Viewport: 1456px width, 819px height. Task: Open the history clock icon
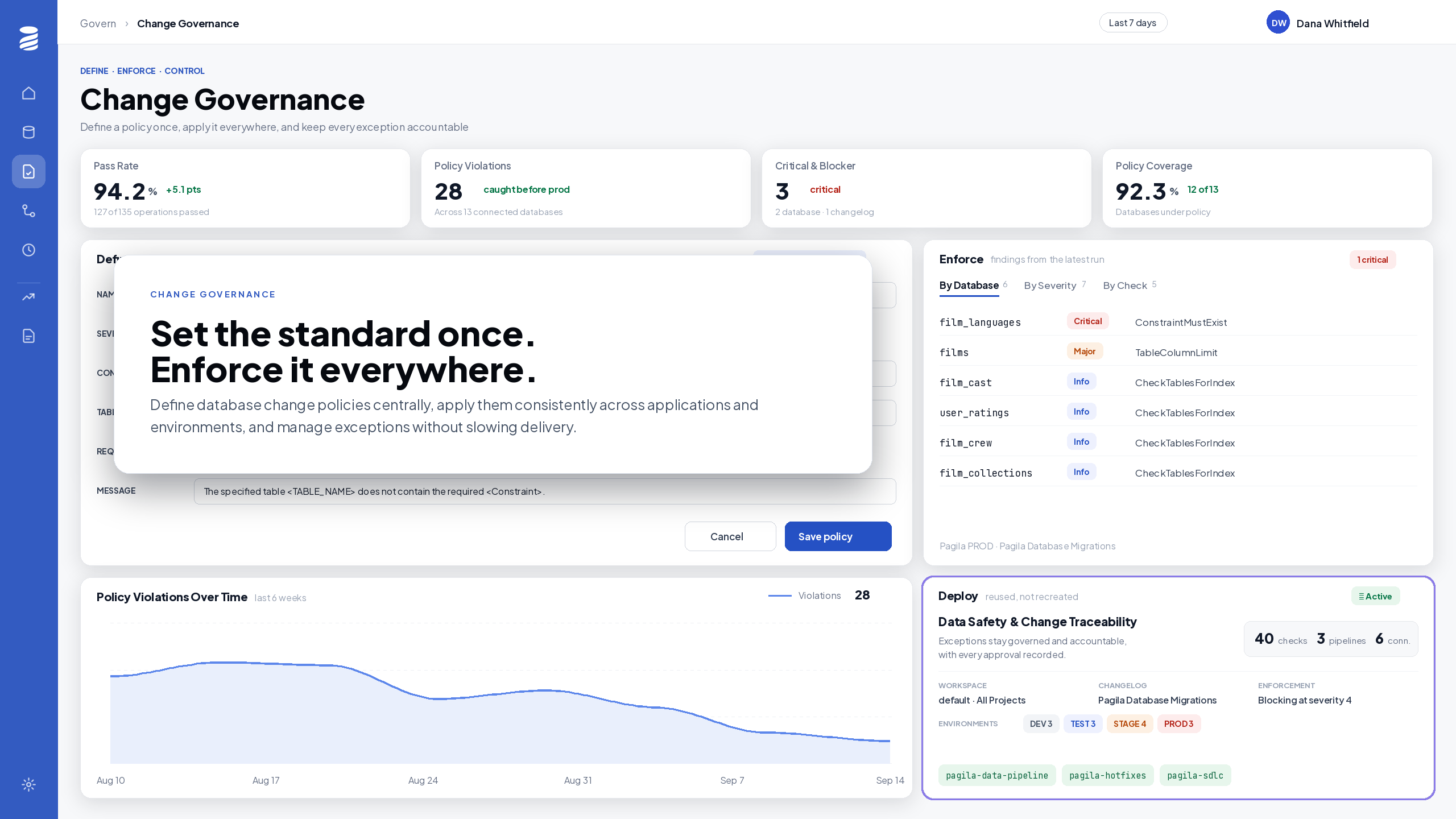point(28,250)
